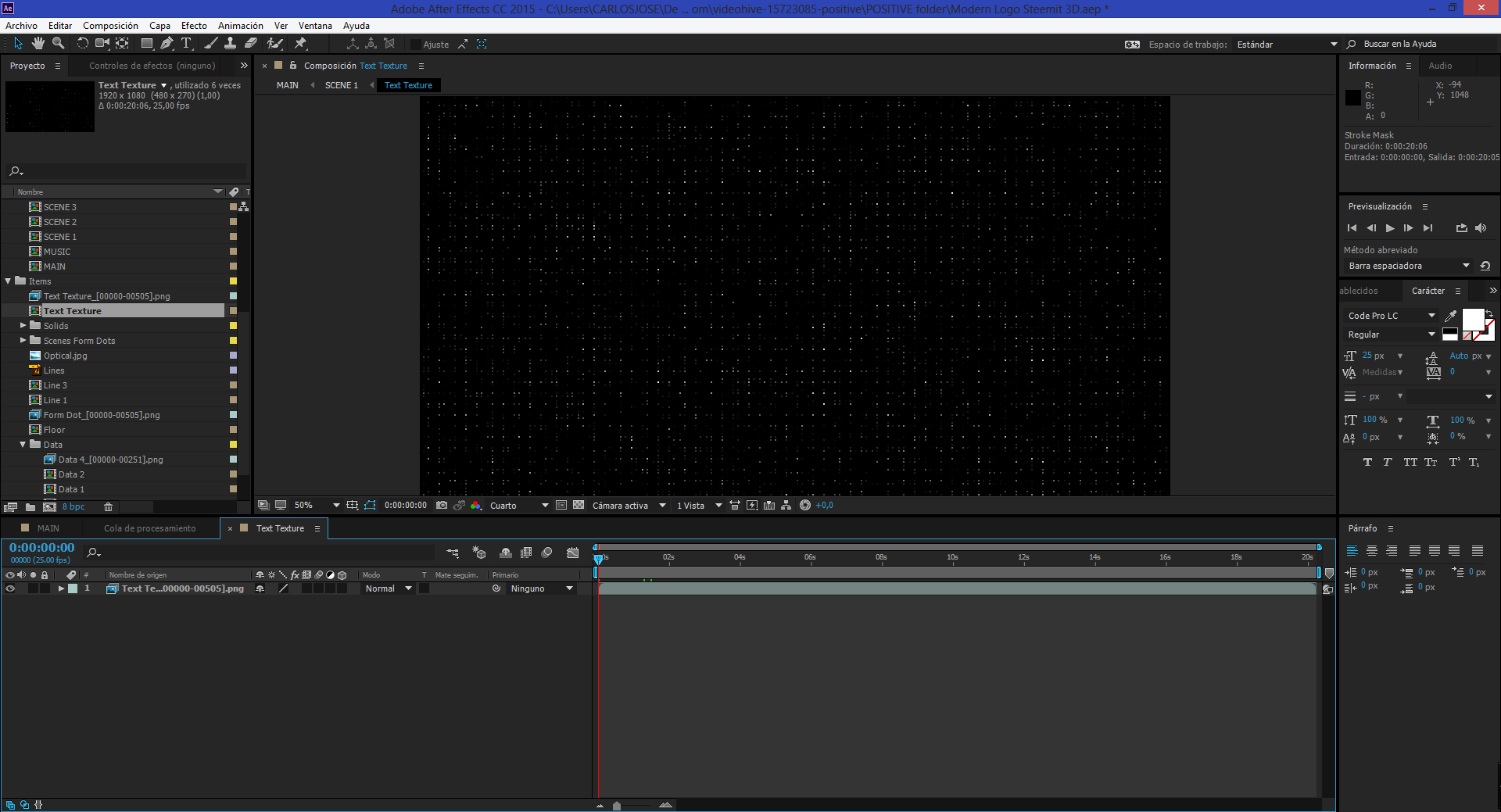Select the Puppet Pin tool
The image size is (1501, 812).
(300, 44)
